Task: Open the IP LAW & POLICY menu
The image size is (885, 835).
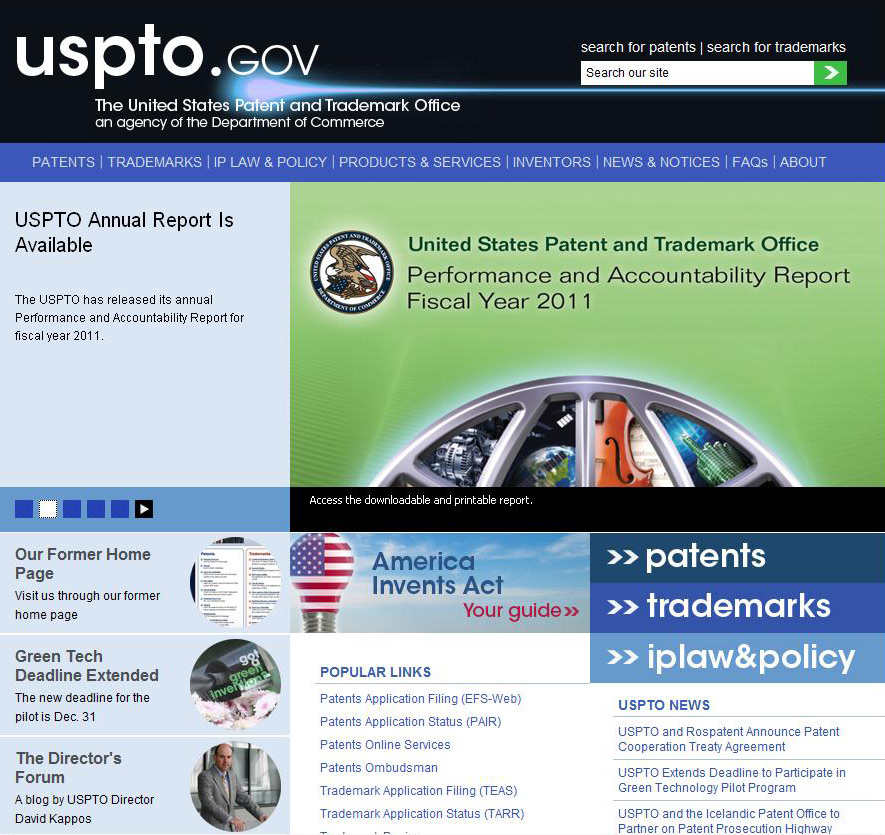Action: click(x=270, y=162)
